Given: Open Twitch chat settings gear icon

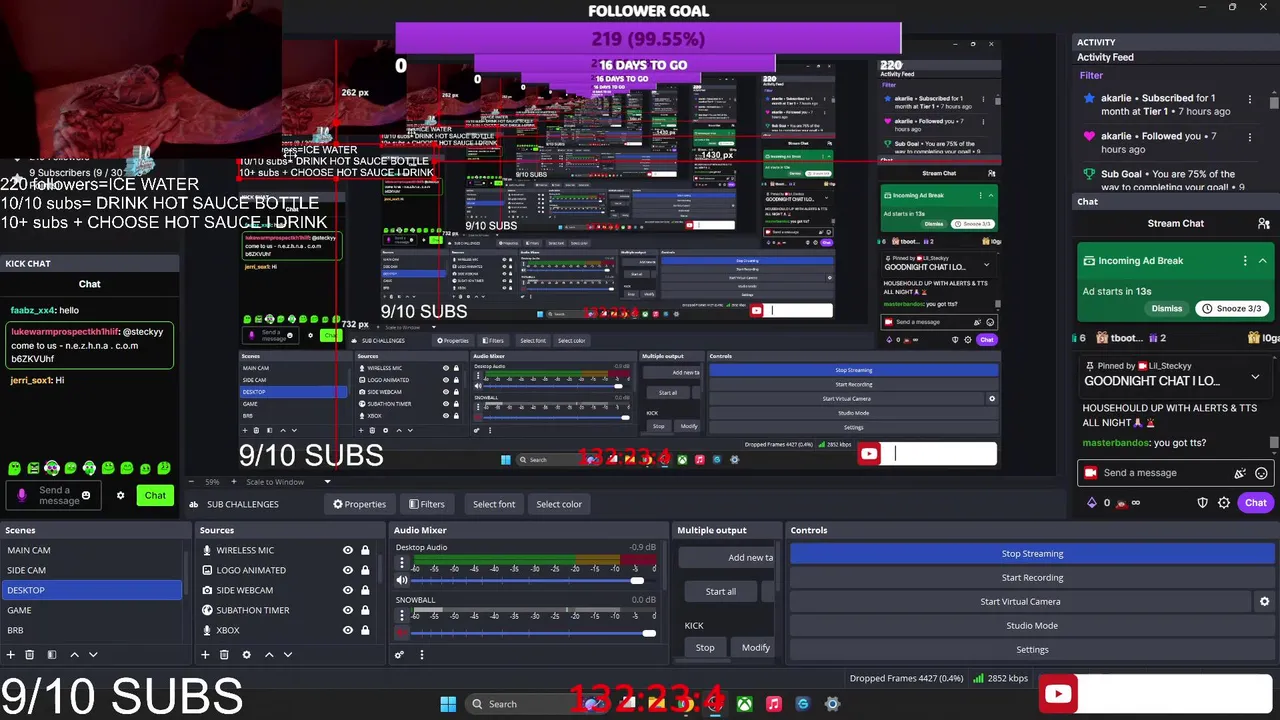Looking at the screenshot, I should click(1224, 503).
